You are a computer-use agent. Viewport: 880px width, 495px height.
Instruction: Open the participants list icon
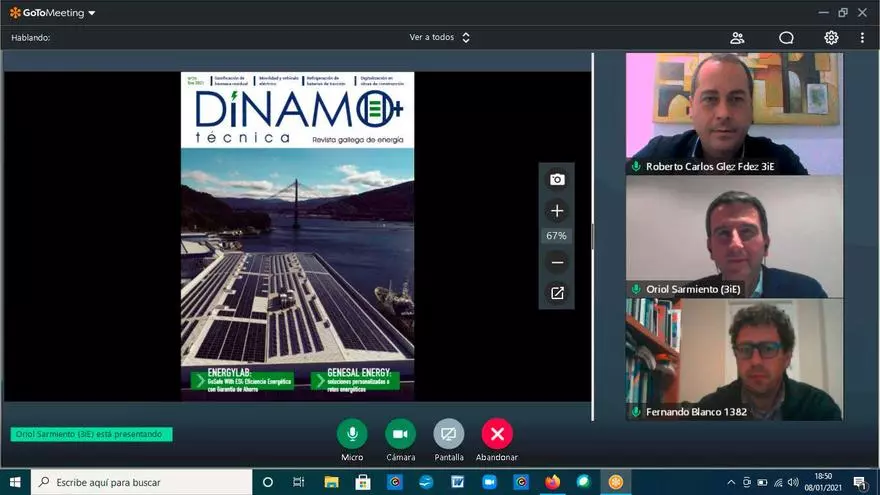pyautogui.click(x=737, y=38)
